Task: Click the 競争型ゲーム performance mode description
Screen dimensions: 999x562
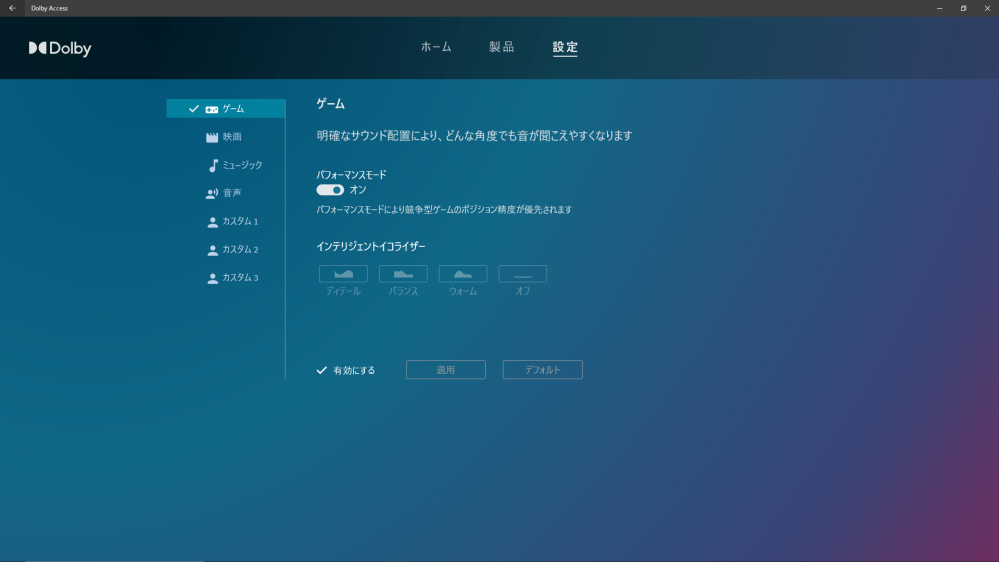Action: (444, 210)
